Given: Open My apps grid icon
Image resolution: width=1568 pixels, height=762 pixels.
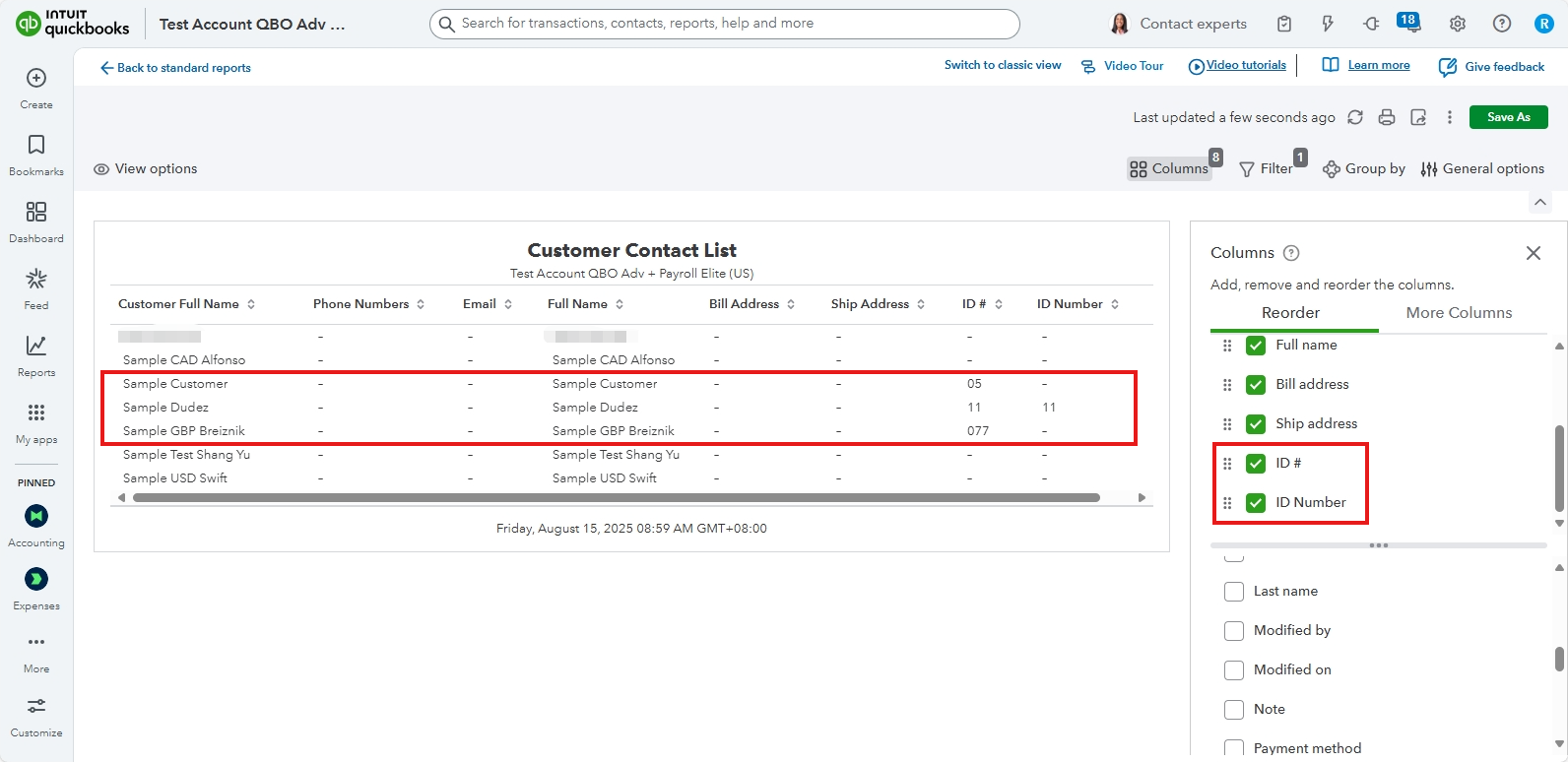Looking at the screenshot, I should point(36,422).
